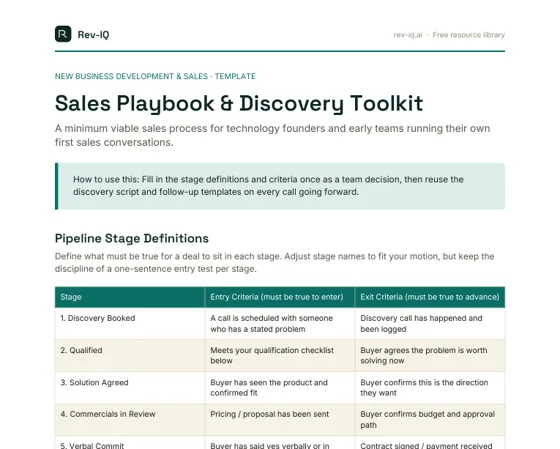The width and height of the screenshot is (560, 449).
Task: Select 'Buyer has seen the product' cell
Action: point(280,388)
